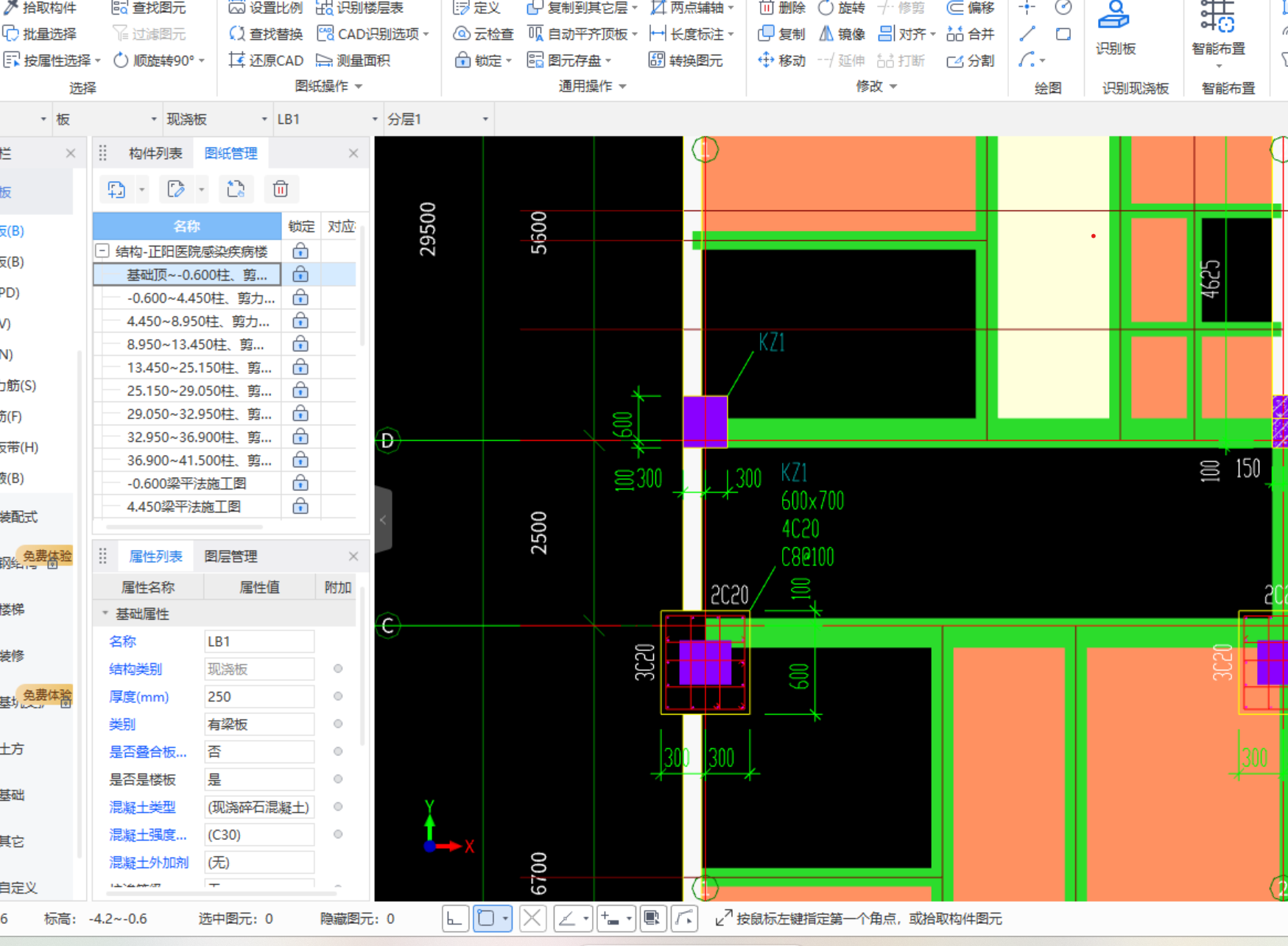1288x946 pixels.
Task: Click the point drawing tool in 绘图
Action: click(1027, 8)
